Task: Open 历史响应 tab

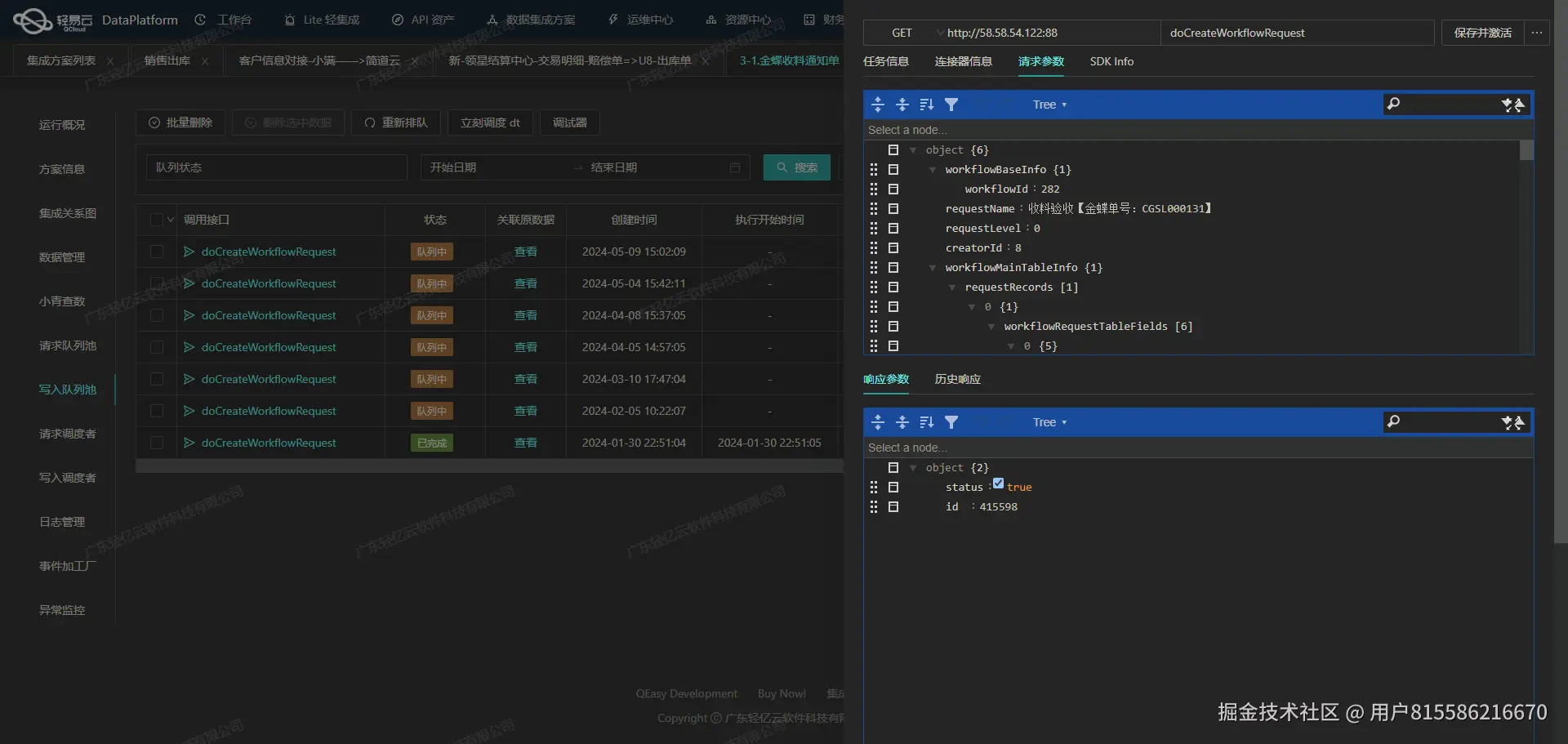Action: click(957, 379)
